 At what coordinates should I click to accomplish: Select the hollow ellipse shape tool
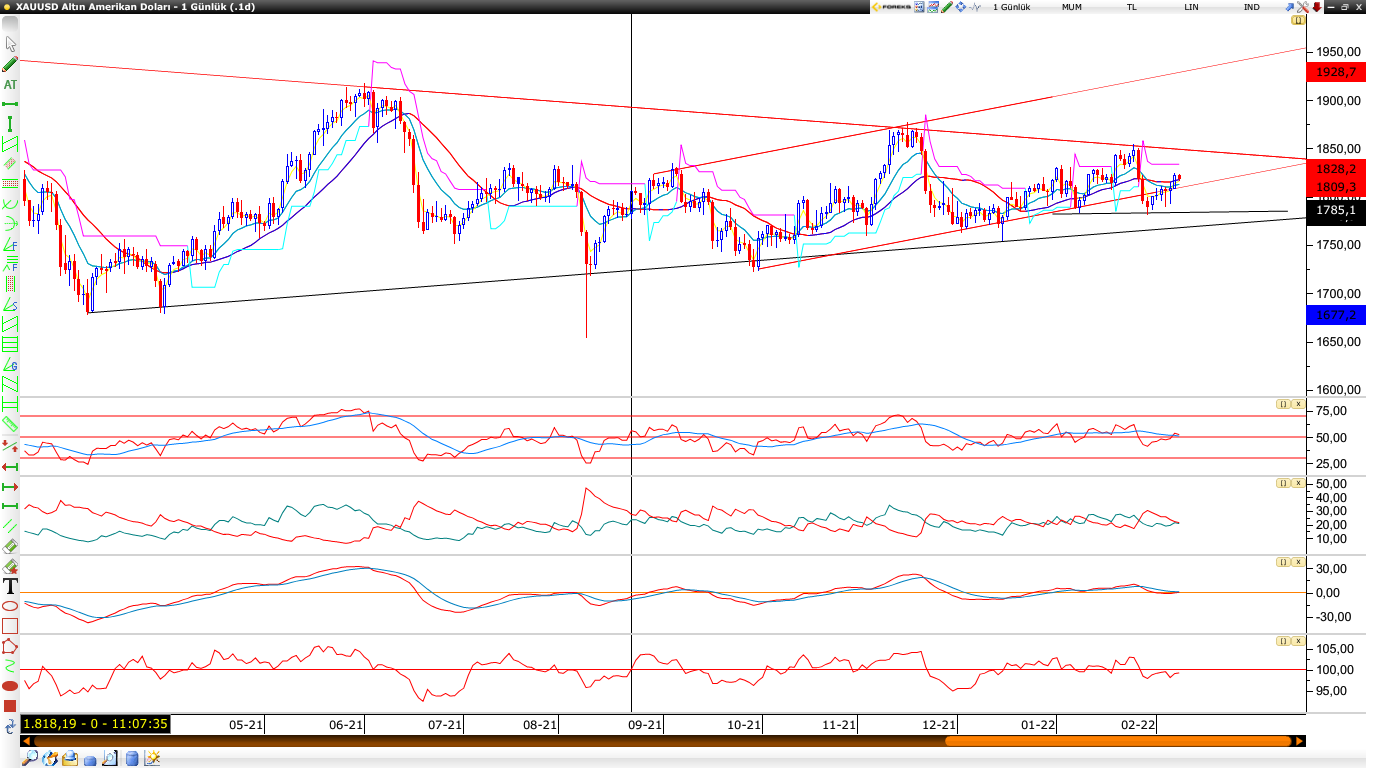click(10, 606)
